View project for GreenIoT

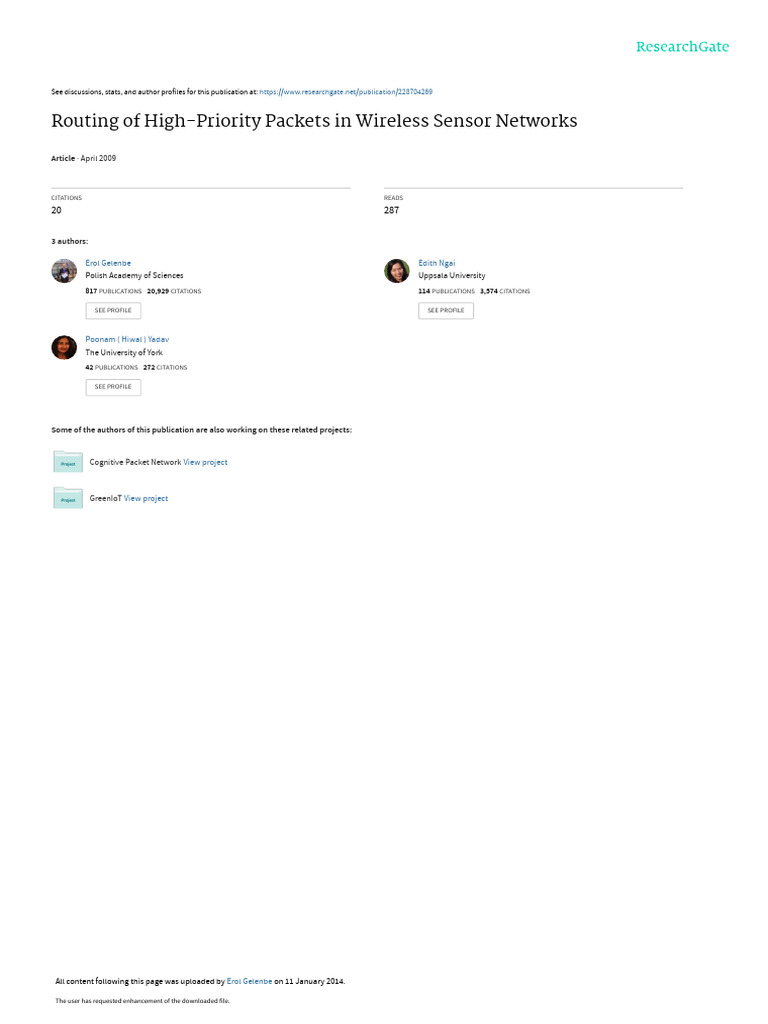pyautogui.click(x=146, y=498)
